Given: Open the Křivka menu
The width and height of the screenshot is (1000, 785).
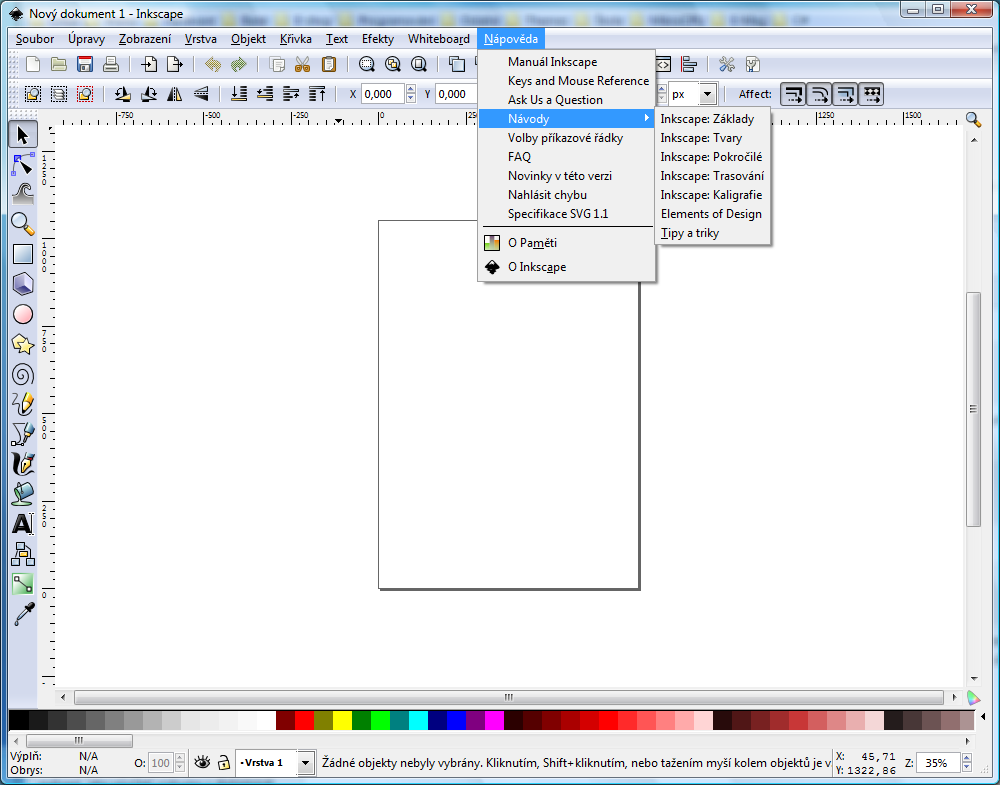Looking at the screenshot, I should pyautogui.click(x=296, y=39).
